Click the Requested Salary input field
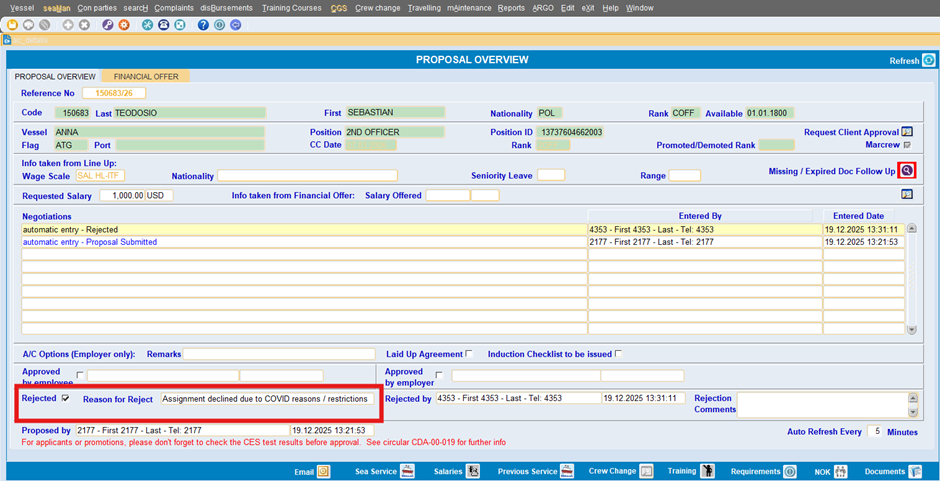 click(x=122, y=195)
